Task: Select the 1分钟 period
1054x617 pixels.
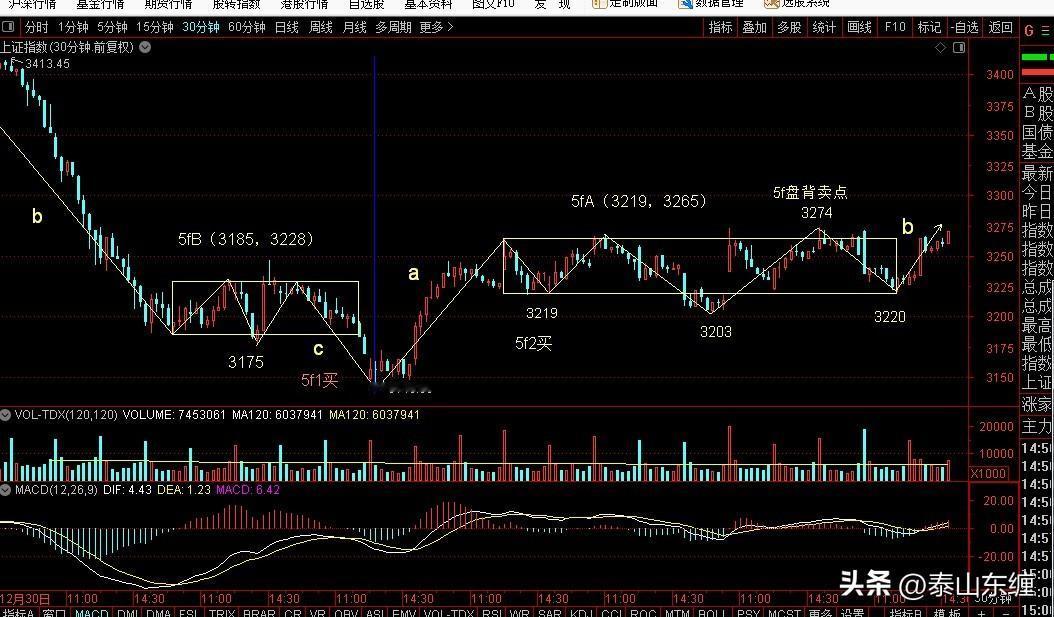Action: click(73, 28)
